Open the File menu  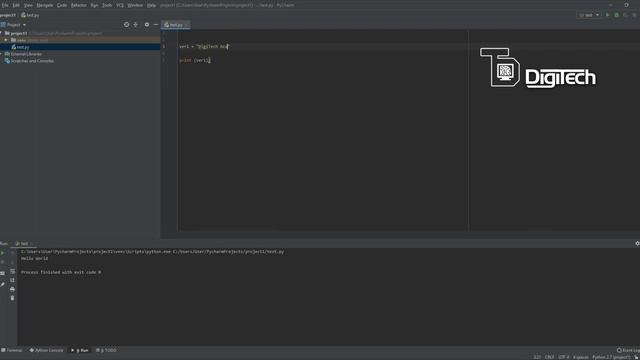tap(5, 5)
